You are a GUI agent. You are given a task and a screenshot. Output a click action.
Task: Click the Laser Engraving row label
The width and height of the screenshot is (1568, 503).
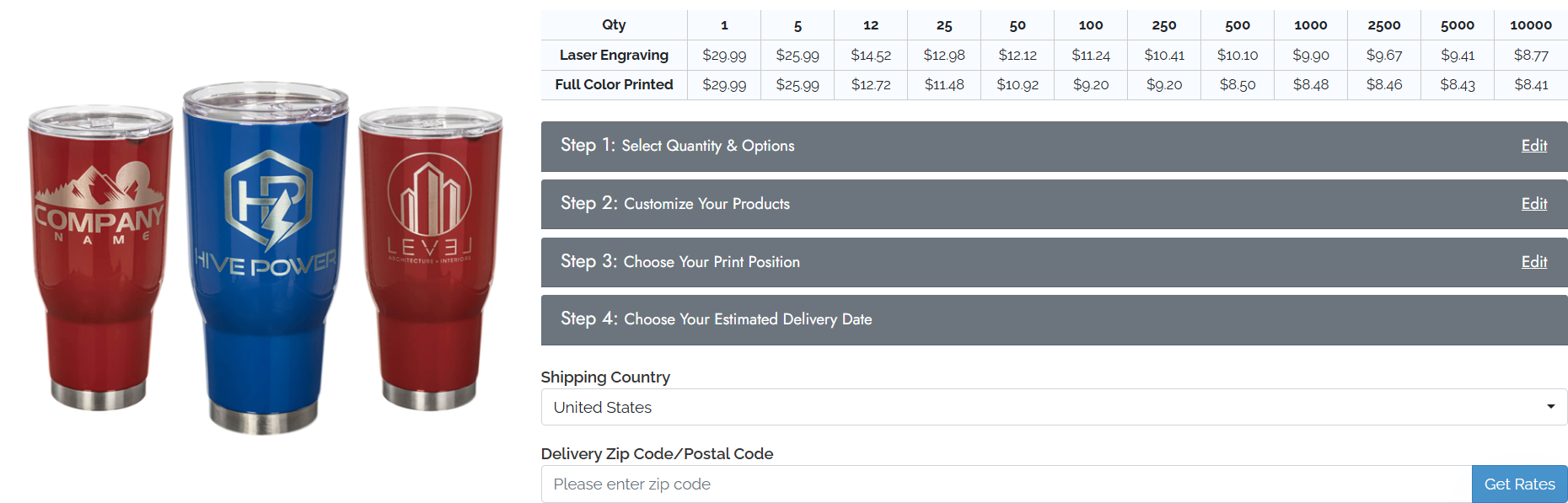(614, 55)
